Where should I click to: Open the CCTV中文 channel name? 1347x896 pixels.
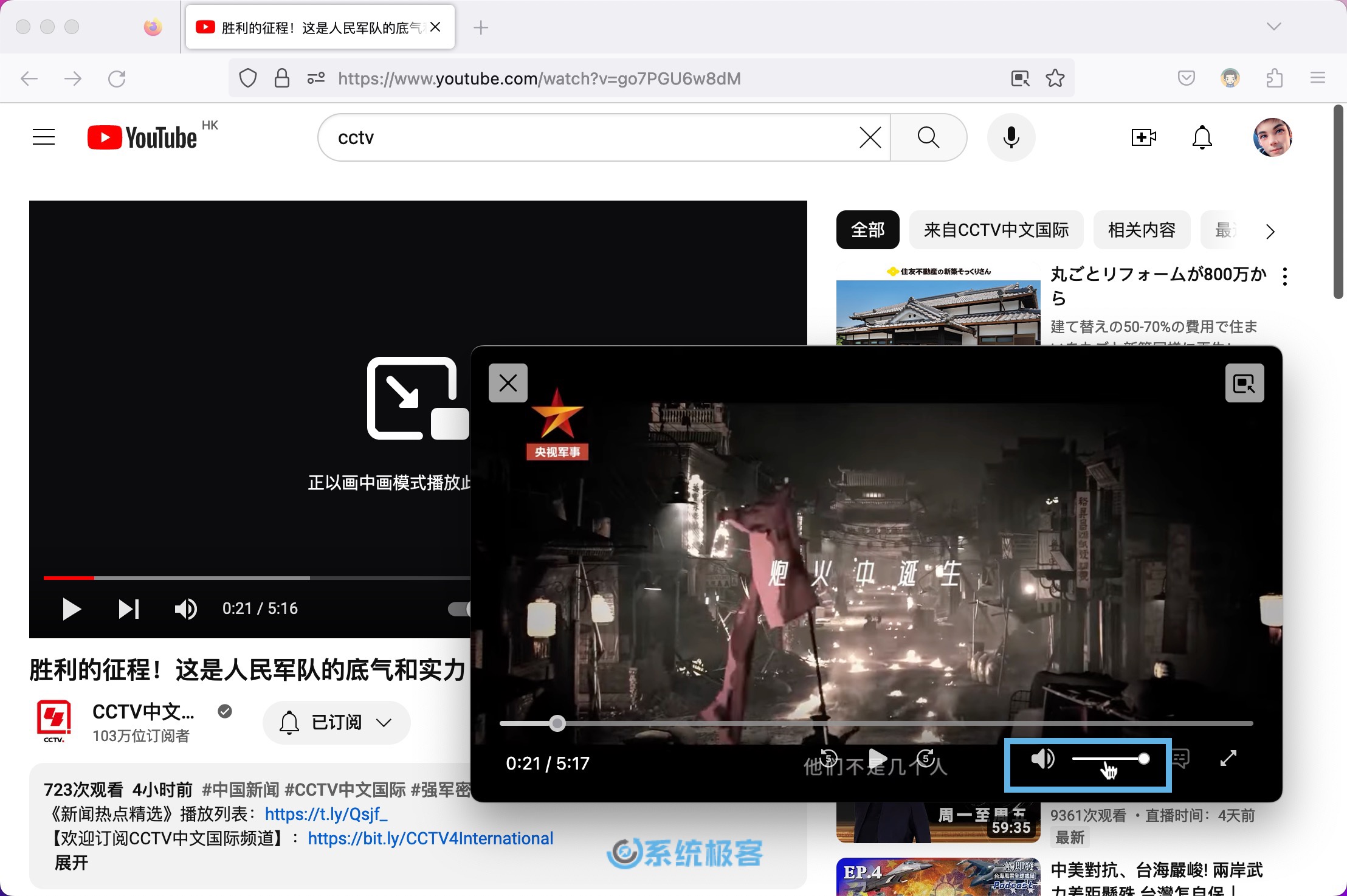click(143, 711)
